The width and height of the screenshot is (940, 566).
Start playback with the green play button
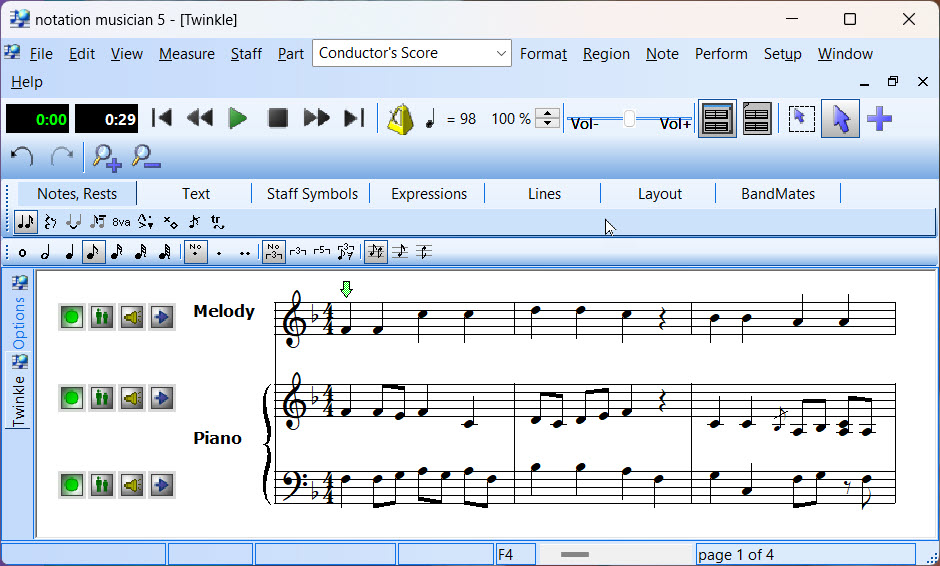click(x=238, y=118)
